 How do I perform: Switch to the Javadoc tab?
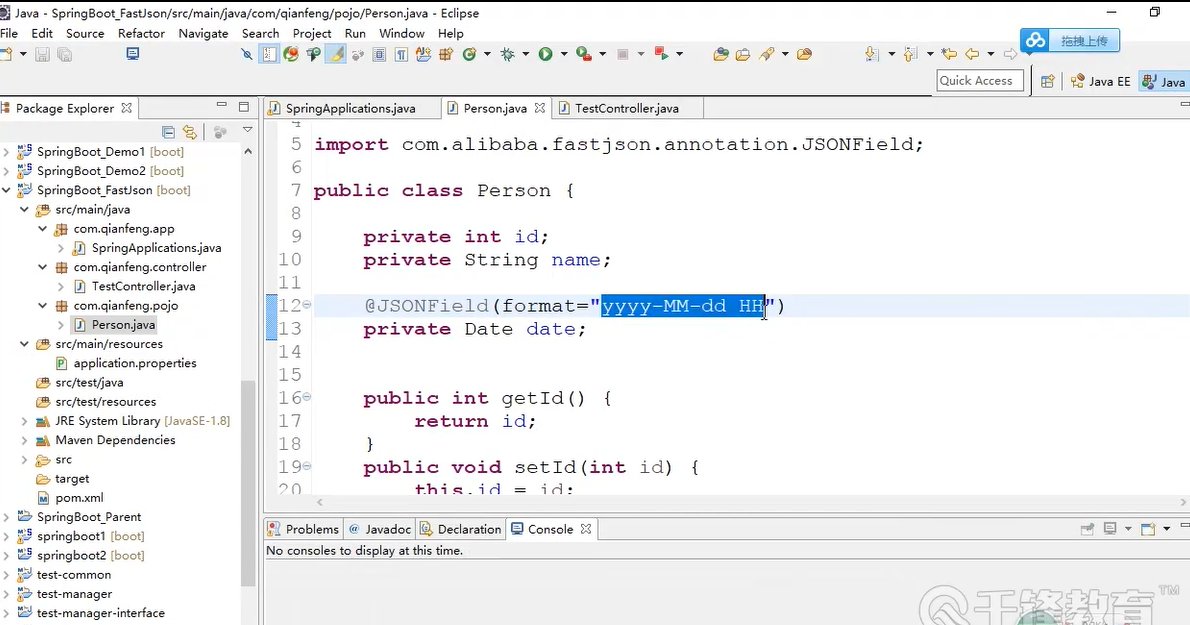[380, 529]
